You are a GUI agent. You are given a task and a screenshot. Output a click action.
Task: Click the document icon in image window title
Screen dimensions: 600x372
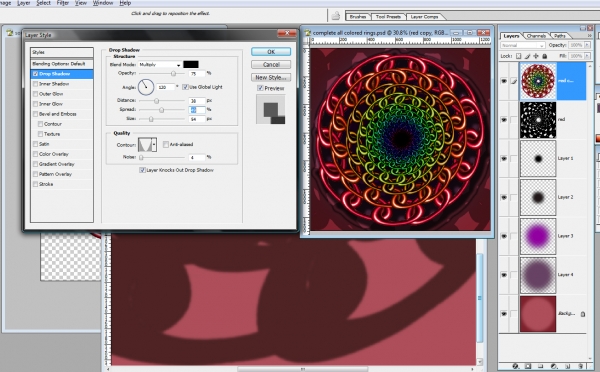(x=307, y=33)
